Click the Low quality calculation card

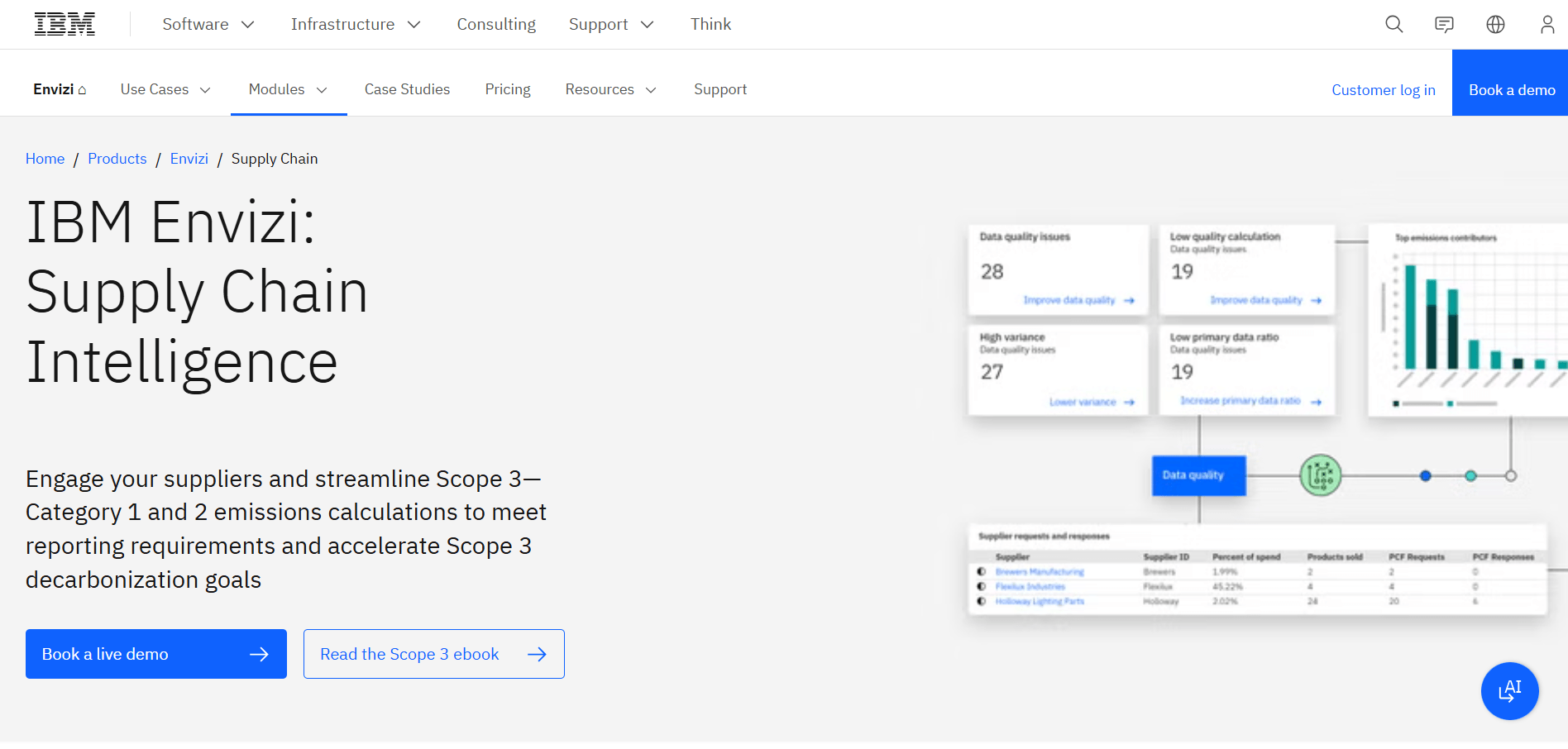(x=1247, y=270)
